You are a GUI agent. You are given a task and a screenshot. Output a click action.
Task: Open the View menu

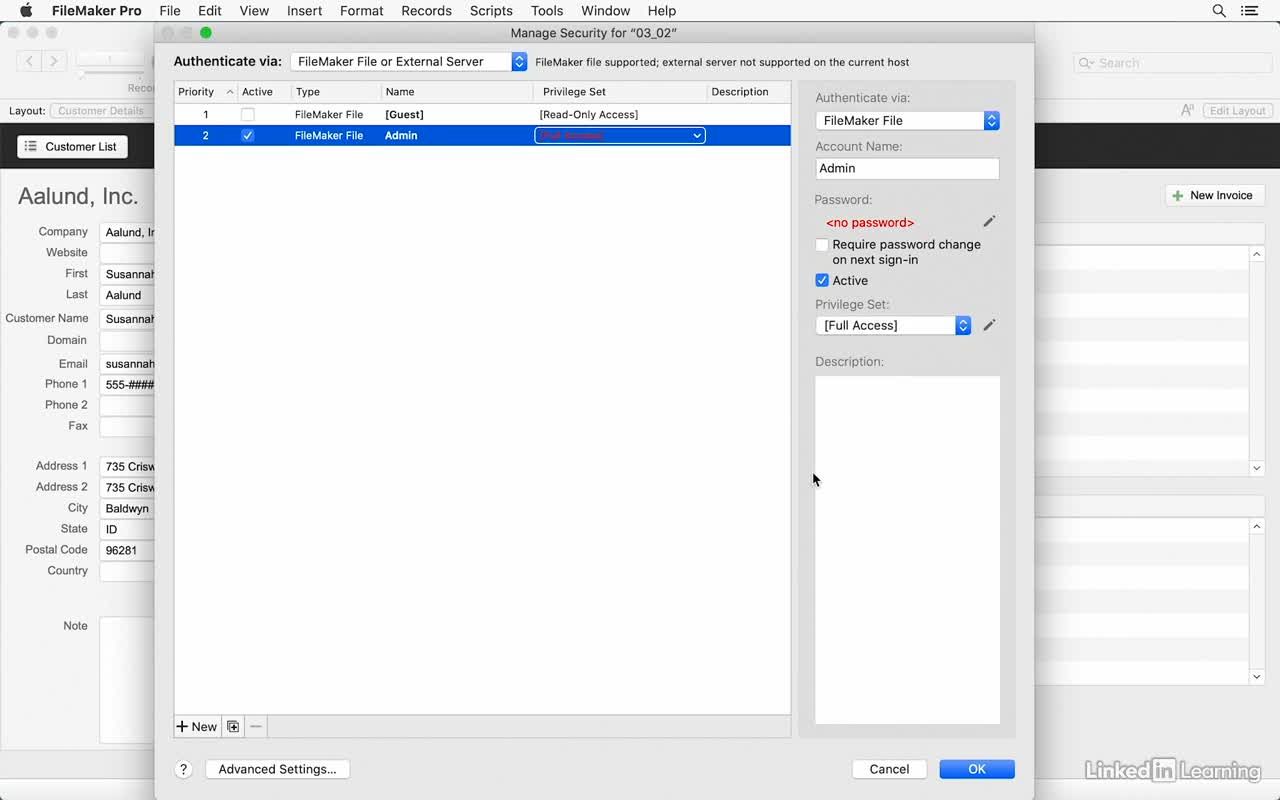point(254,11)
